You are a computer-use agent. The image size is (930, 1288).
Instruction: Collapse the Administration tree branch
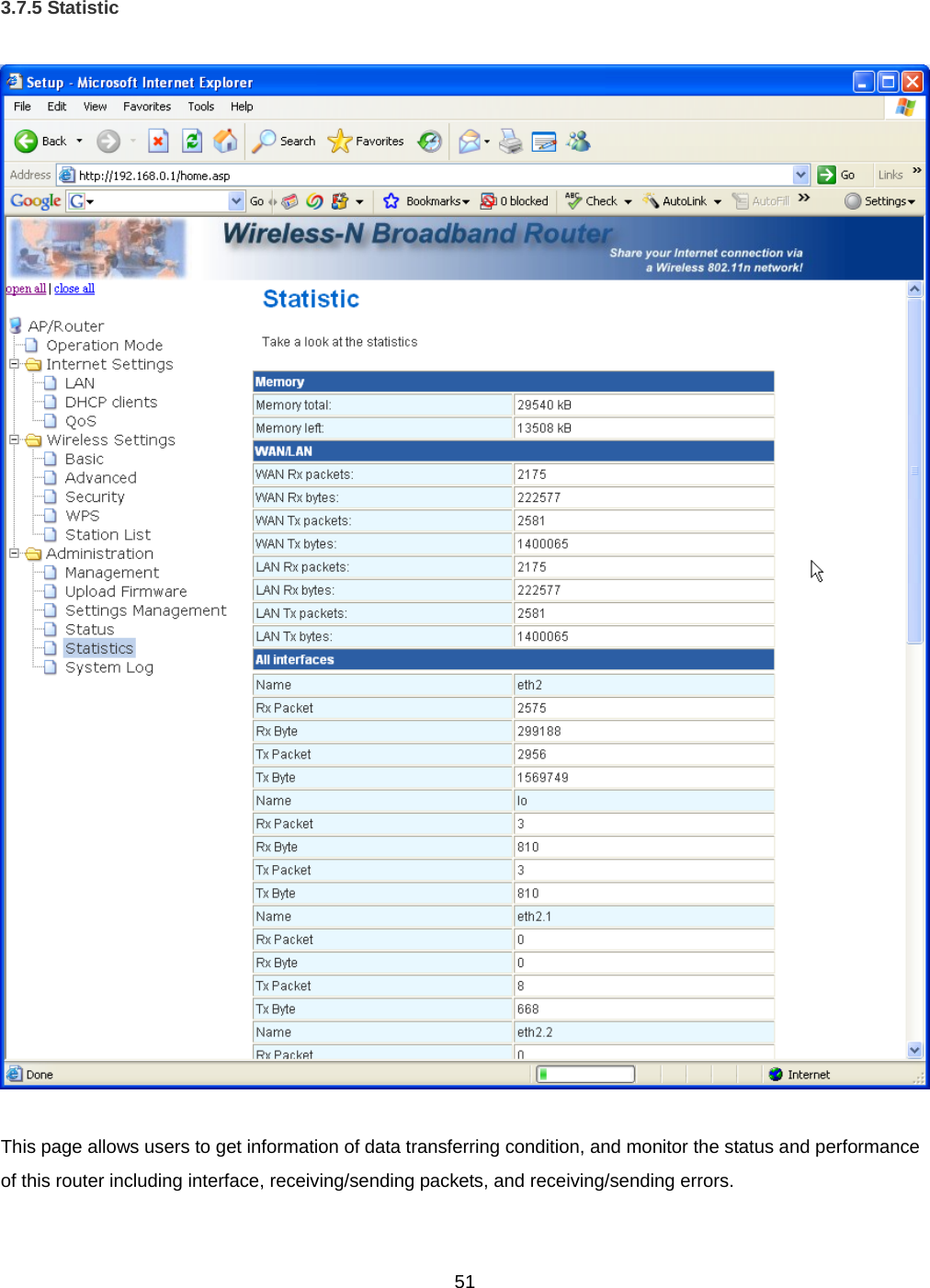pyautogui.click(x=14, y=553)
